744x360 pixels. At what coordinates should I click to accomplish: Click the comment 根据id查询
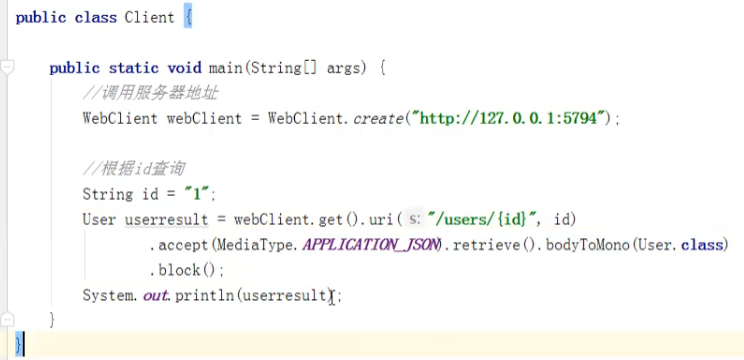point(134,168)
